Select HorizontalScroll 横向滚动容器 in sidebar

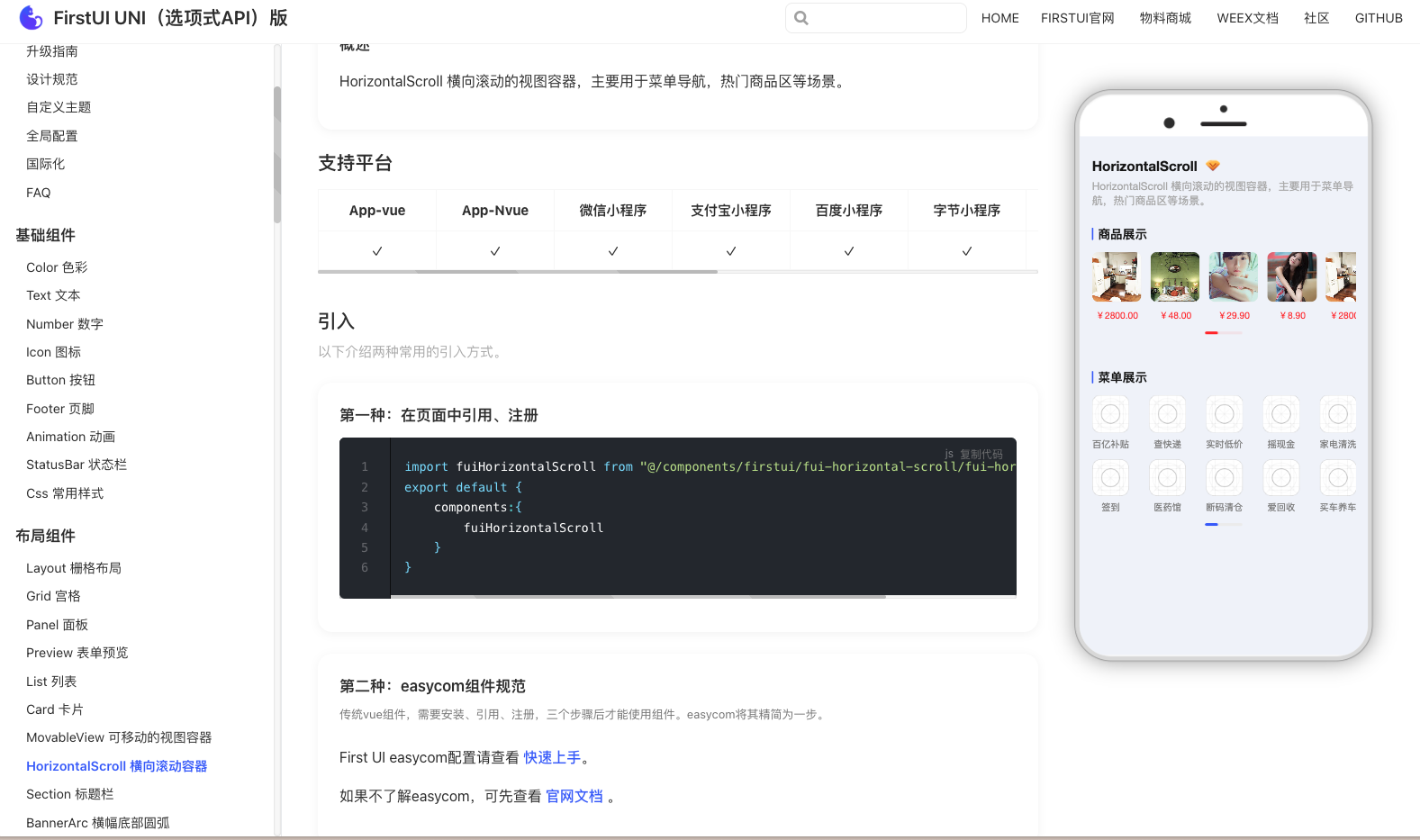(x=117, y=766)
